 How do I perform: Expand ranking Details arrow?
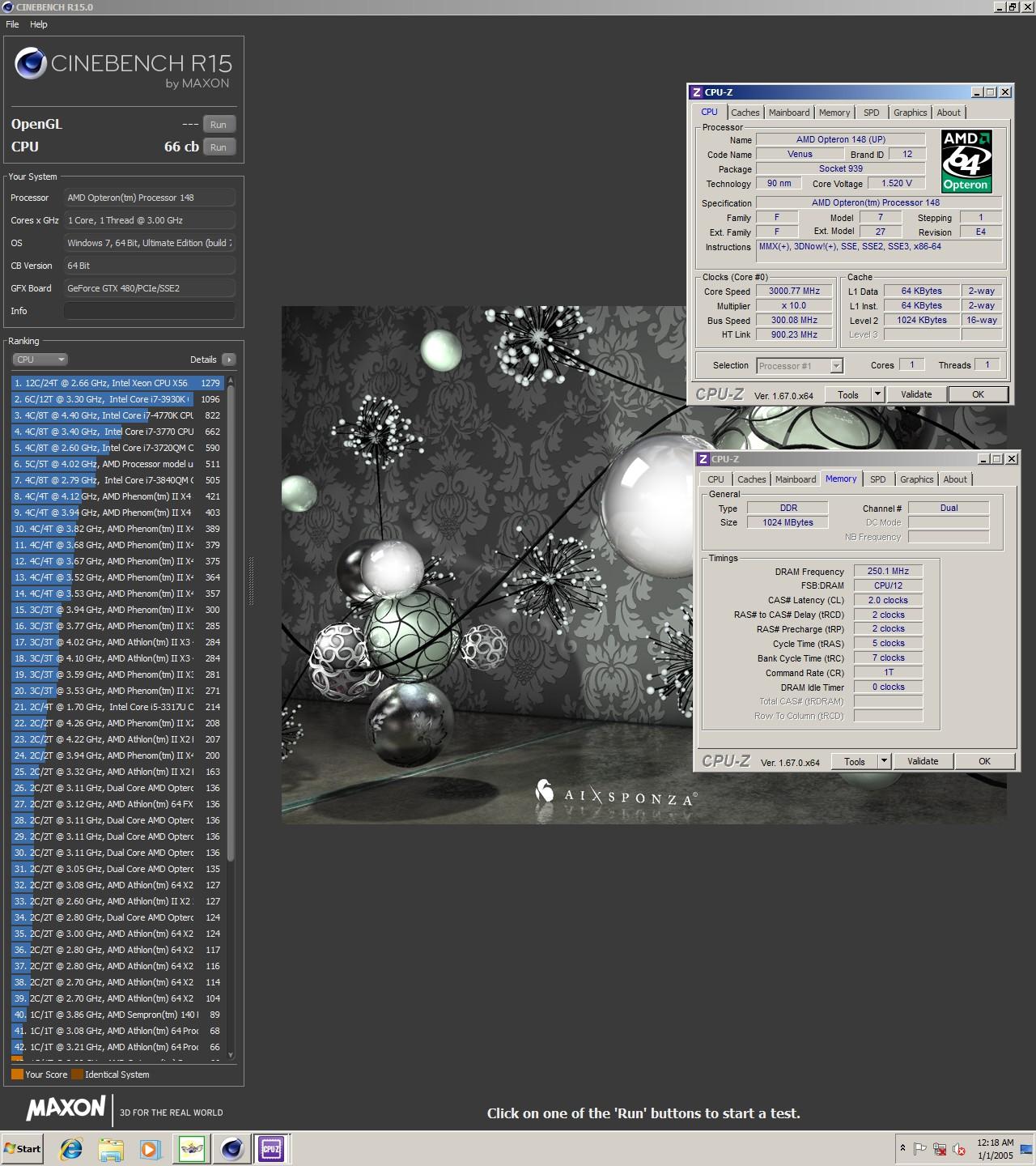coord(228,360)
